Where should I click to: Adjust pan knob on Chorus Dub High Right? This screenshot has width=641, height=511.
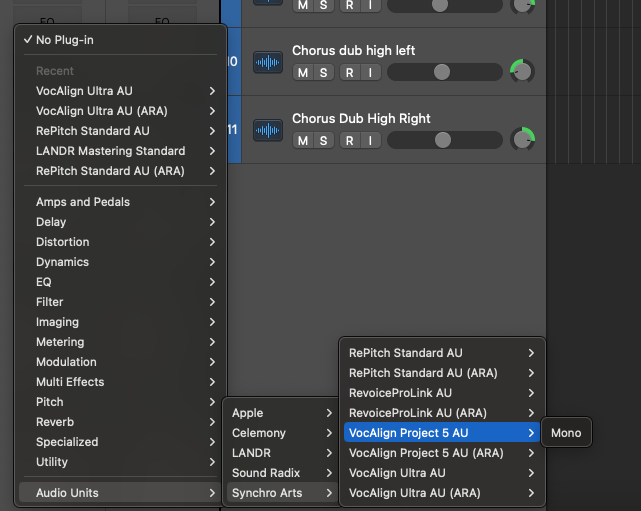[x=522, y=139]
